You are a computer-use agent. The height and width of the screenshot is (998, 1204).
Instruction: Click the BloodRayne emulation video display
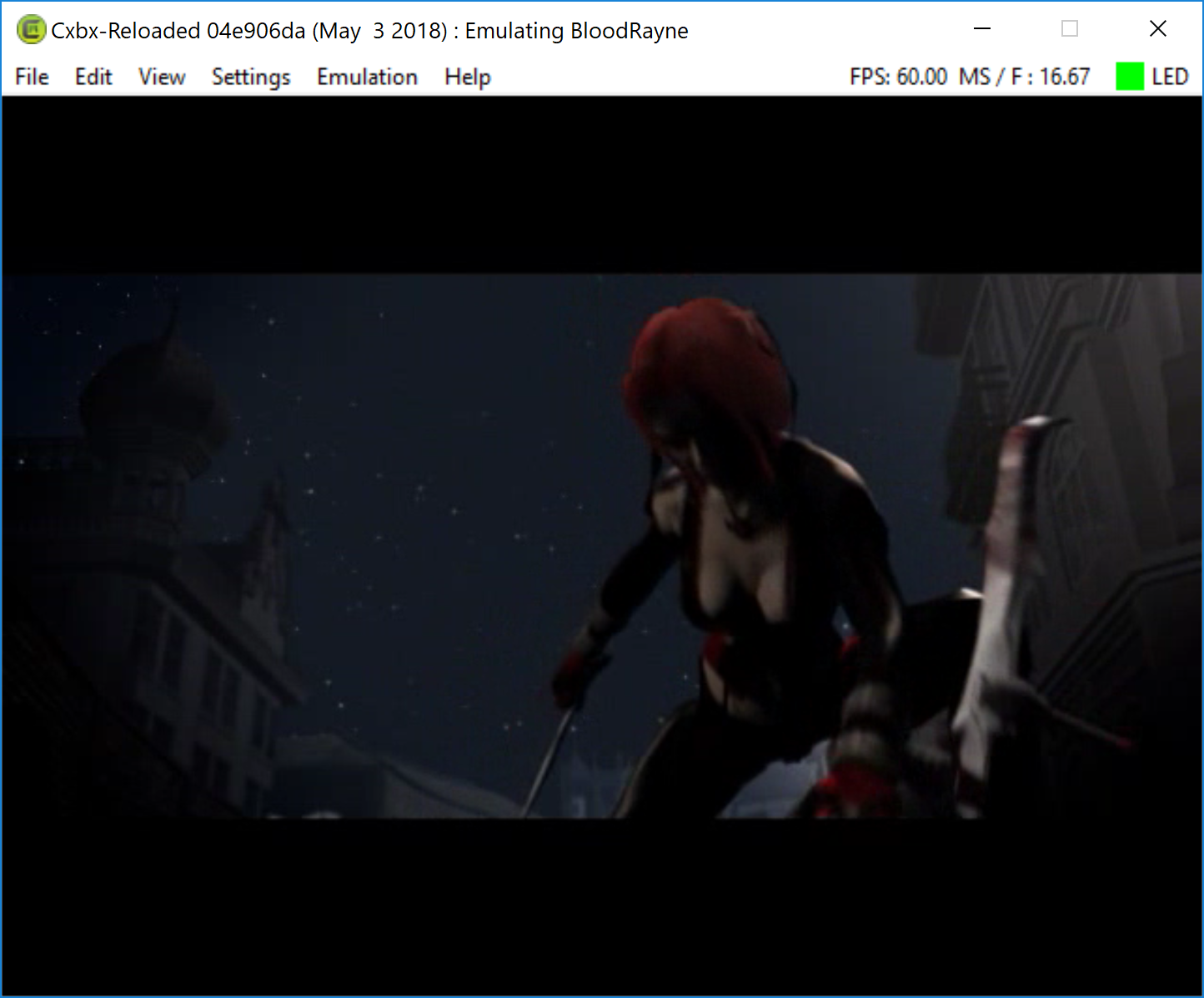[x=602, y=546]
